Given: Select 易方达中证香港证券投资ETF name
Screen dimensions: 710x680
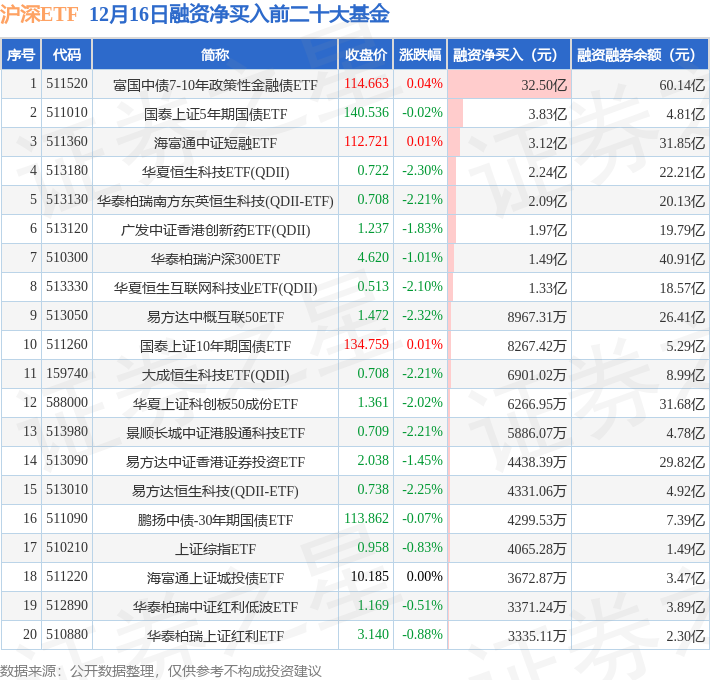Looking at the screenshot, I should click(x=215, y=462).
